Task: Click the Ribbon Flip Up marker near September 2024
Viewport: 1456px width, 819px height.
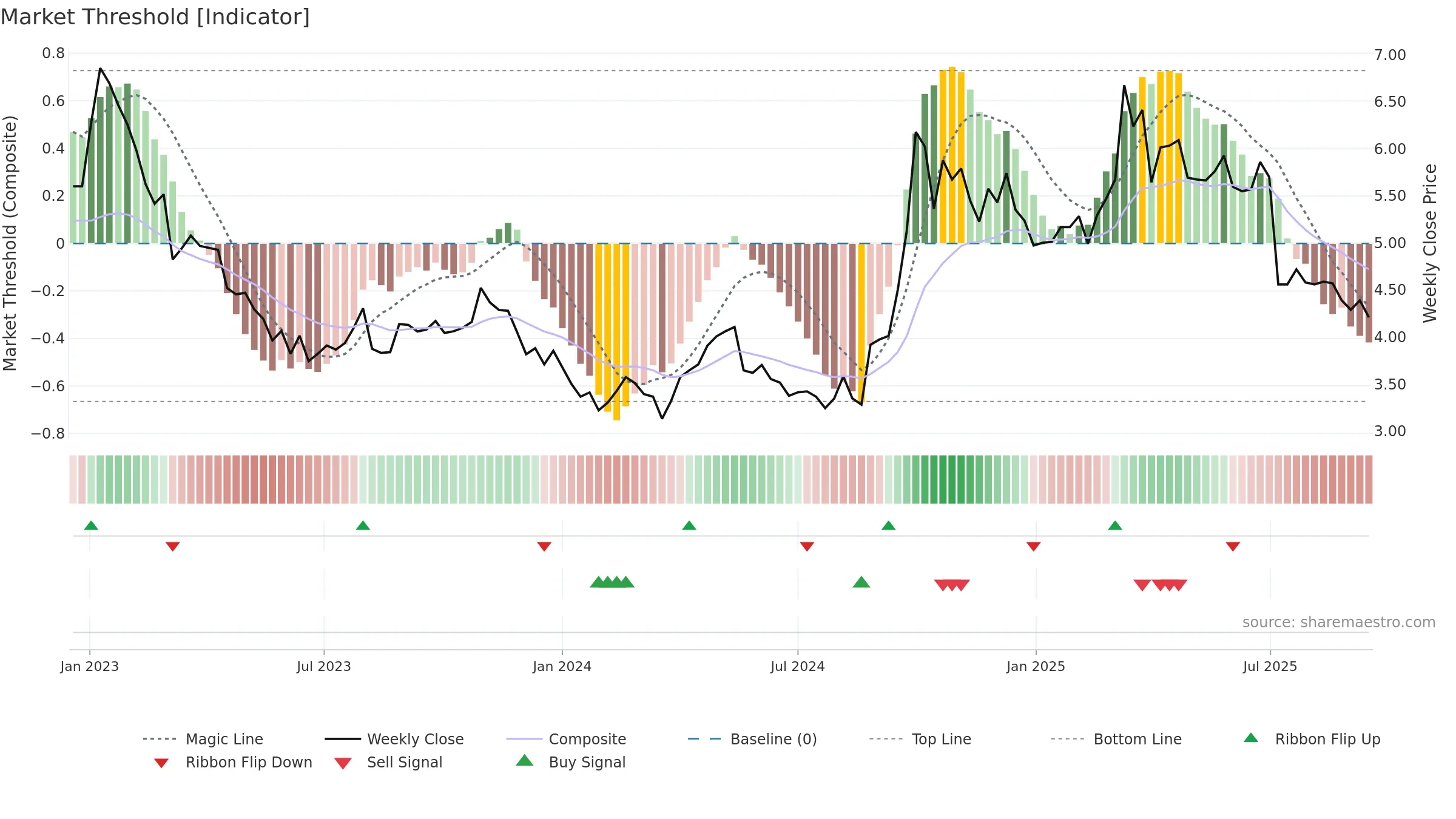Action: tap(889, 525)
